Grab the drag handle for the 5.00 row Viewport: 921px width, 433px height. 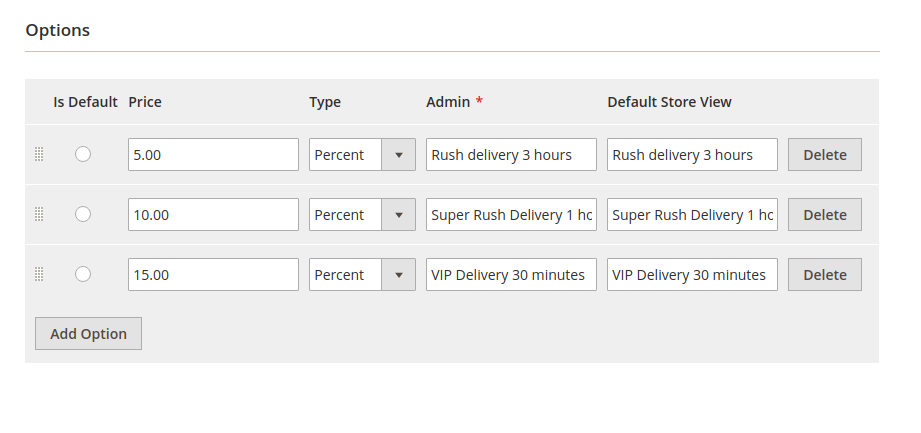(x=39, y=155)
